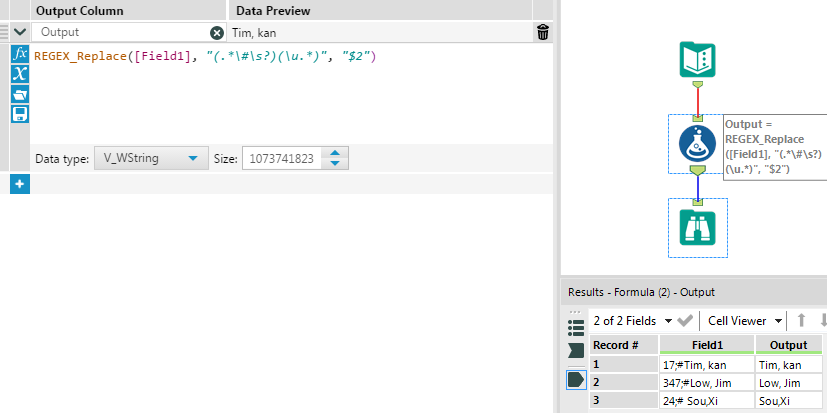The height and width of the screenshot is (413, 827).
Task: Select cell 17;#Tim, kan
Action: [x=707, y=364]
